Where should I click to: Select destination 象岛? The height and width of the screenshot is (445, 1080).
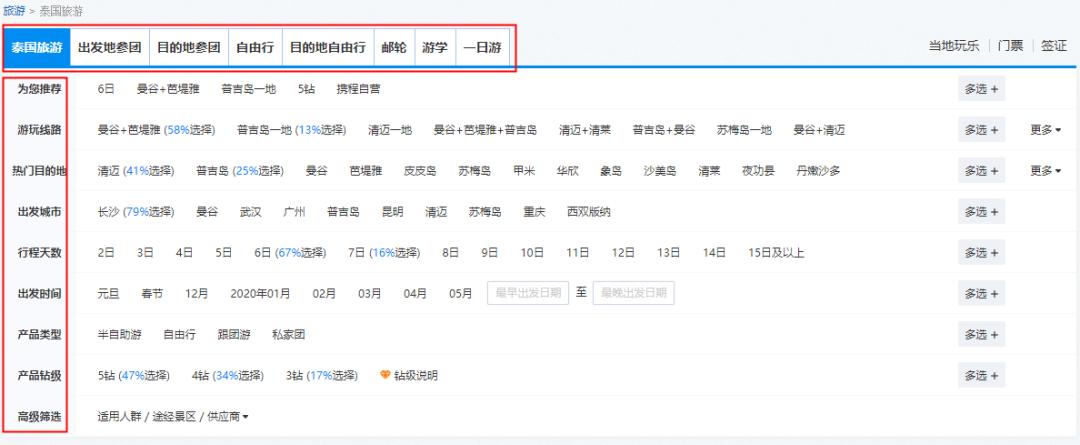click(611, 171)
